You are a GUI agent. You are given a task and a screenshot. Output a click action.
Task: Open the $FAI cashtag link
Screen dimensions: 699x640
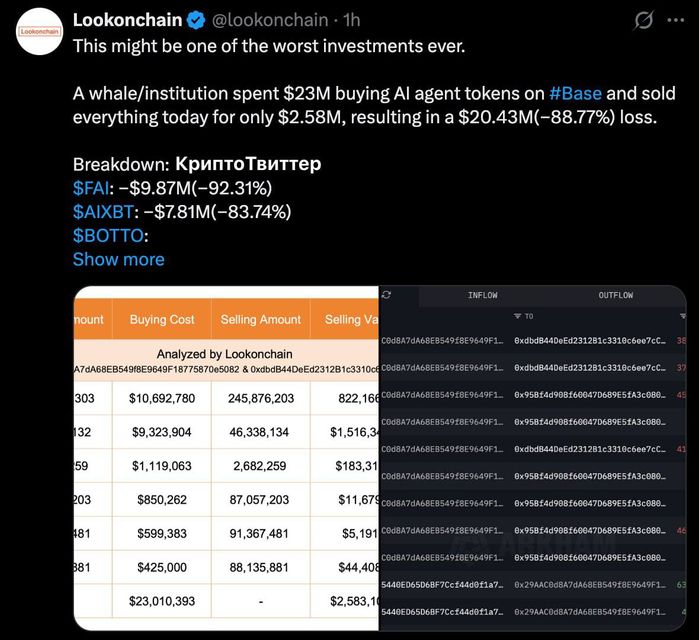(x=93, y=187)
